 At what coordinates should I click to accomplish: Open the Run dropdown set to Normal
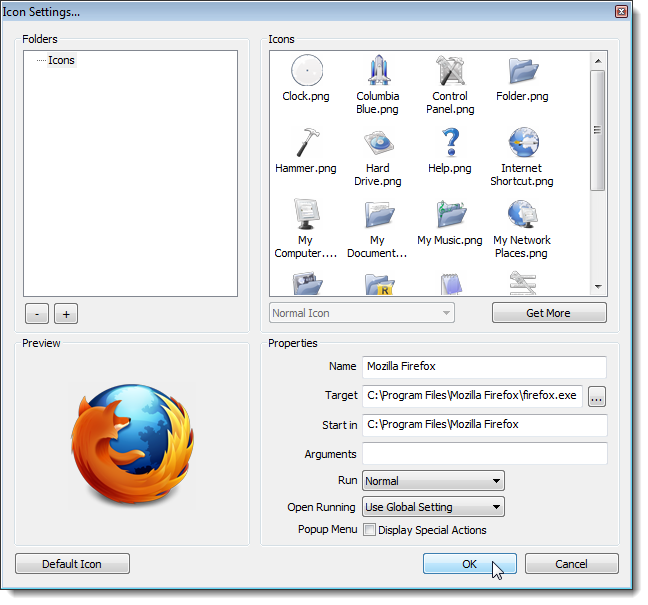[x=433, y=481]
